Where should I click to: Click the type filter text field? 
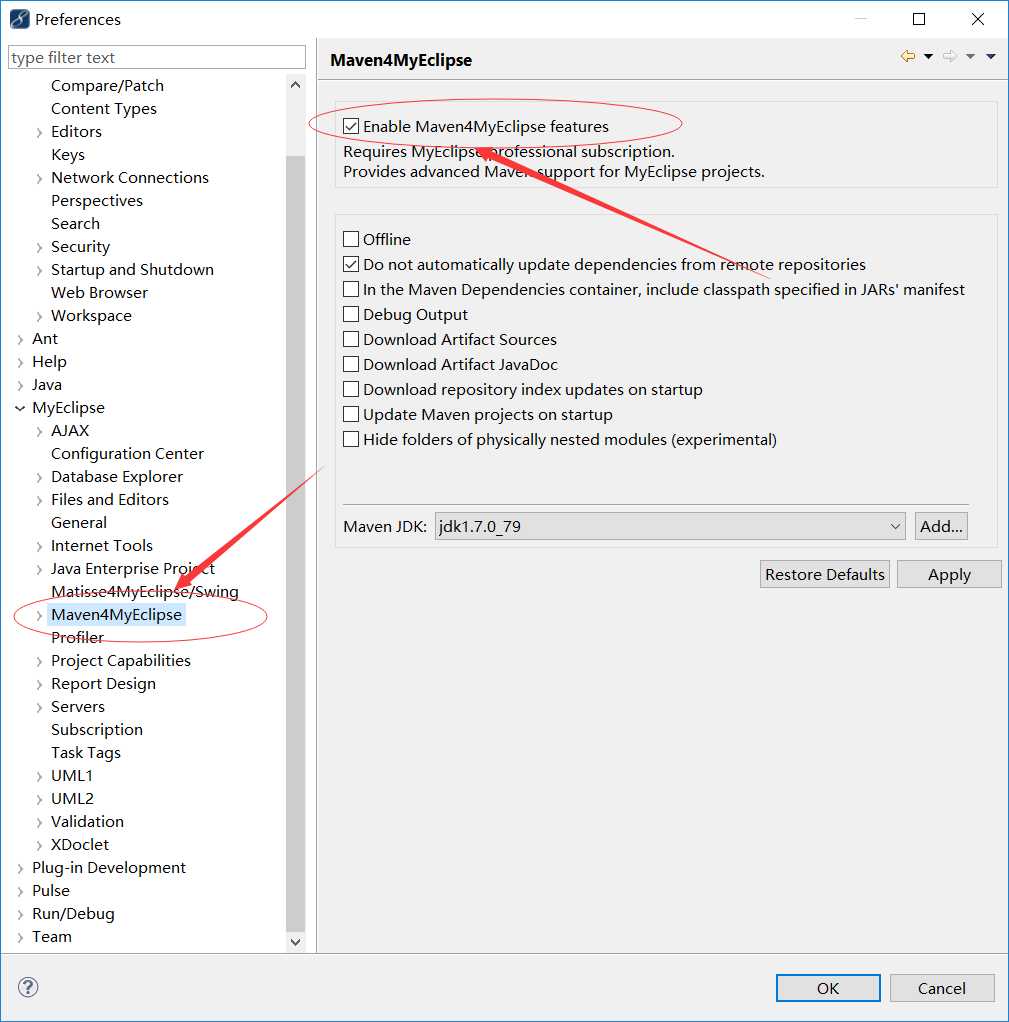(x=156, y=57)
